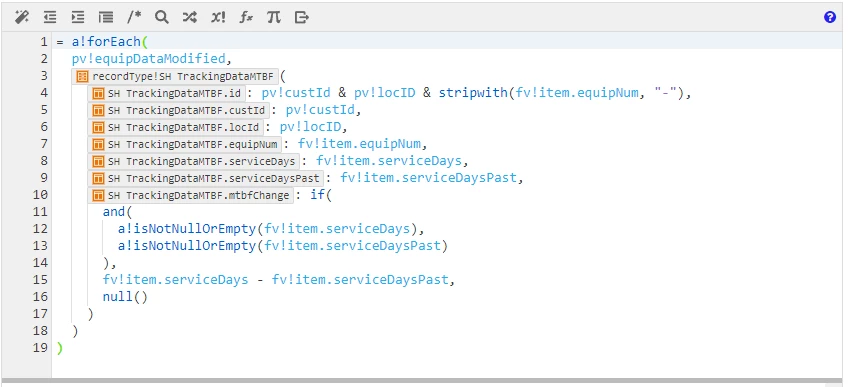Click the export arrow toolbar icon
The height and width of the screenshot is (387, 850).
click(x=301, y=17)
